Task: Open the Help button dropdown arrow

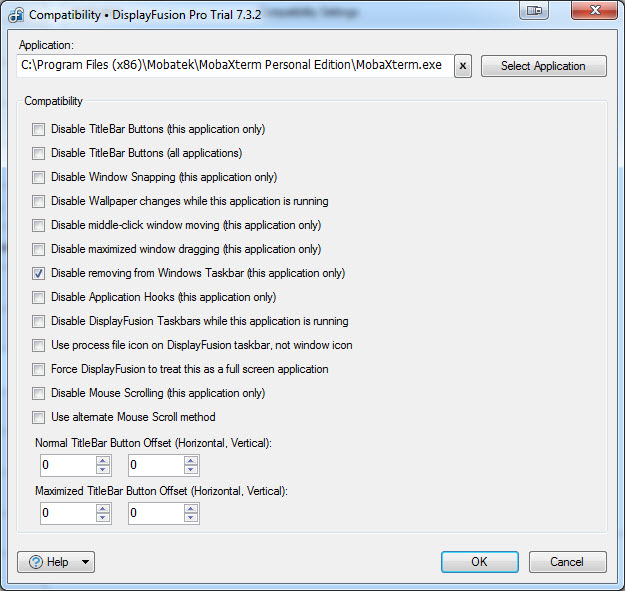Action: (x=84, y=562)
